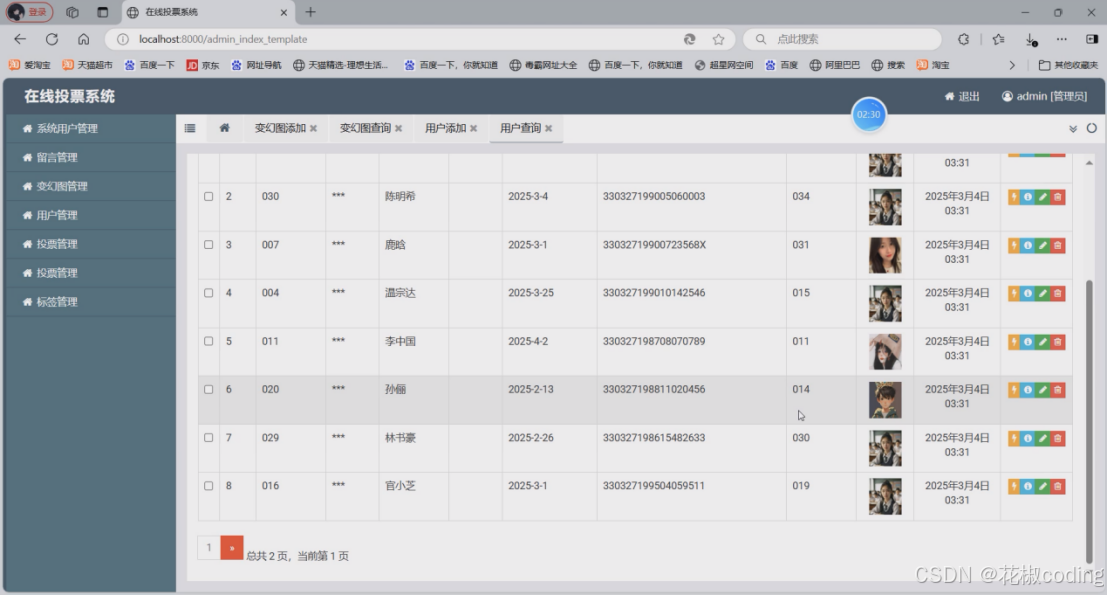Toggle sidebar with hamburger list icon
The height and width of the screenshot is (595, 1108).
(190, 128)
